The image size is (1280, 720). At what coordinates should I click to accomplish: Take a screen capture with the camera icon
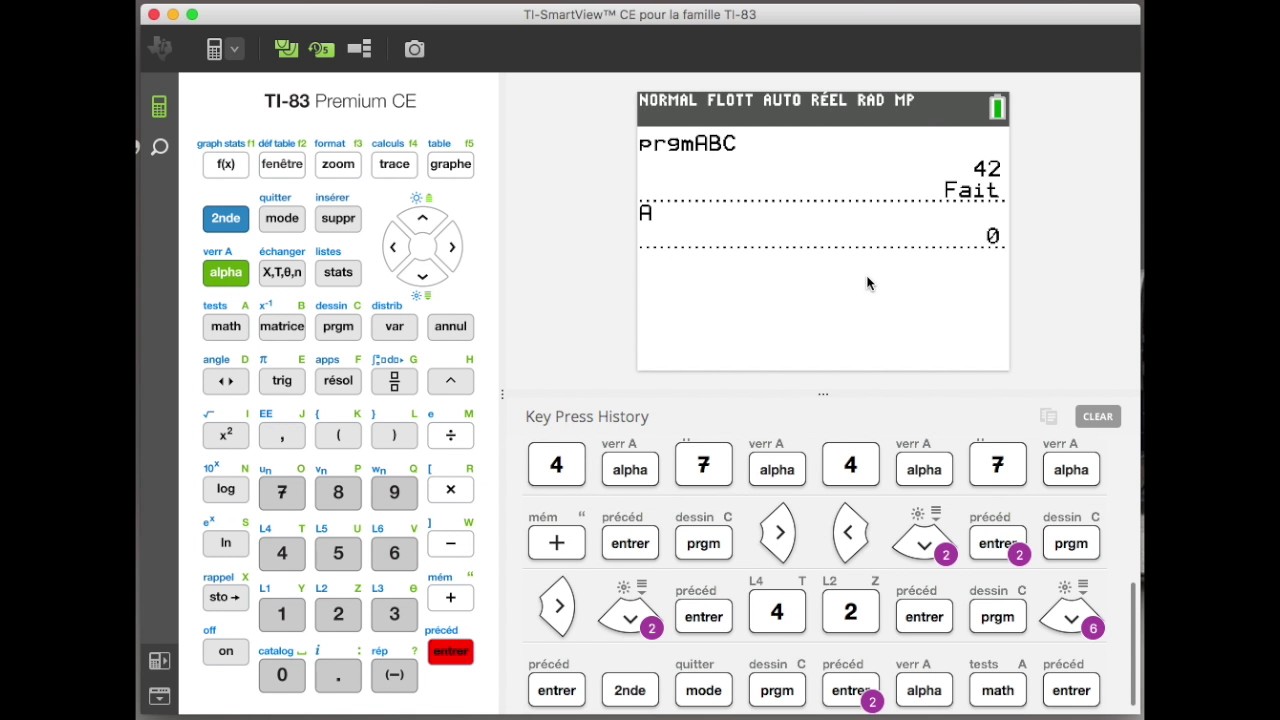tap(414, 49)
